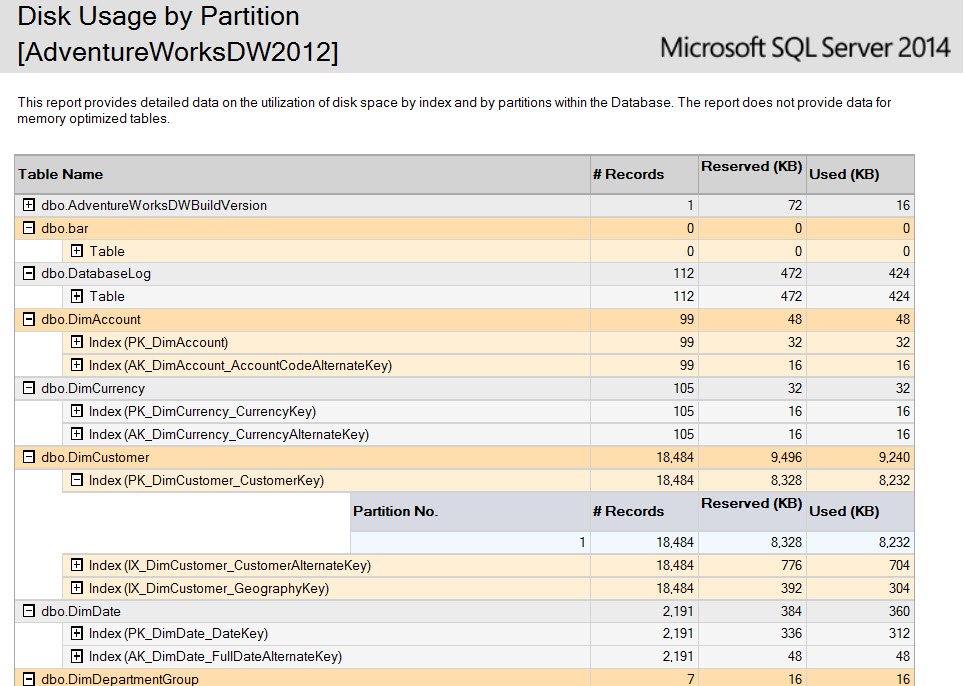Expand Index (PK_DimAccount) row
This screenshot has height=686, width=964.
(77, 342)
